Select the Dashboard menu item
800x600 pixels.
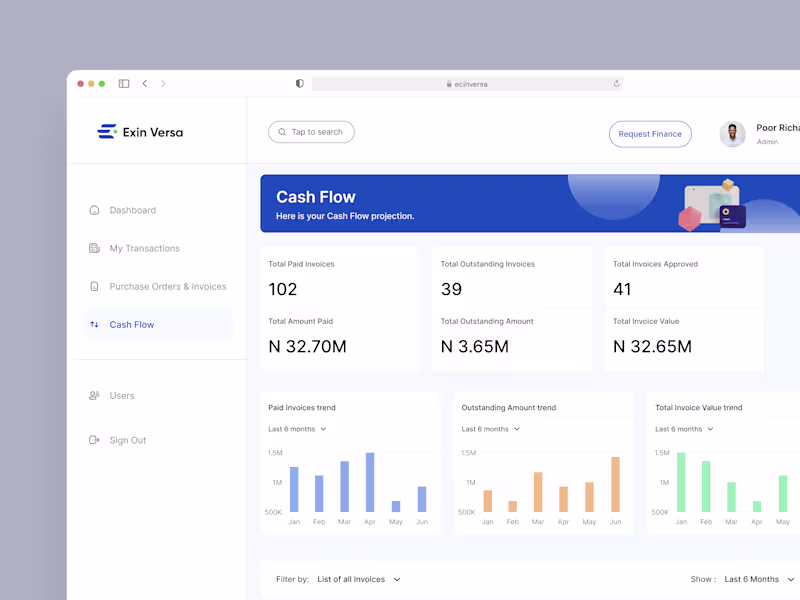click(x=133, y=210)
